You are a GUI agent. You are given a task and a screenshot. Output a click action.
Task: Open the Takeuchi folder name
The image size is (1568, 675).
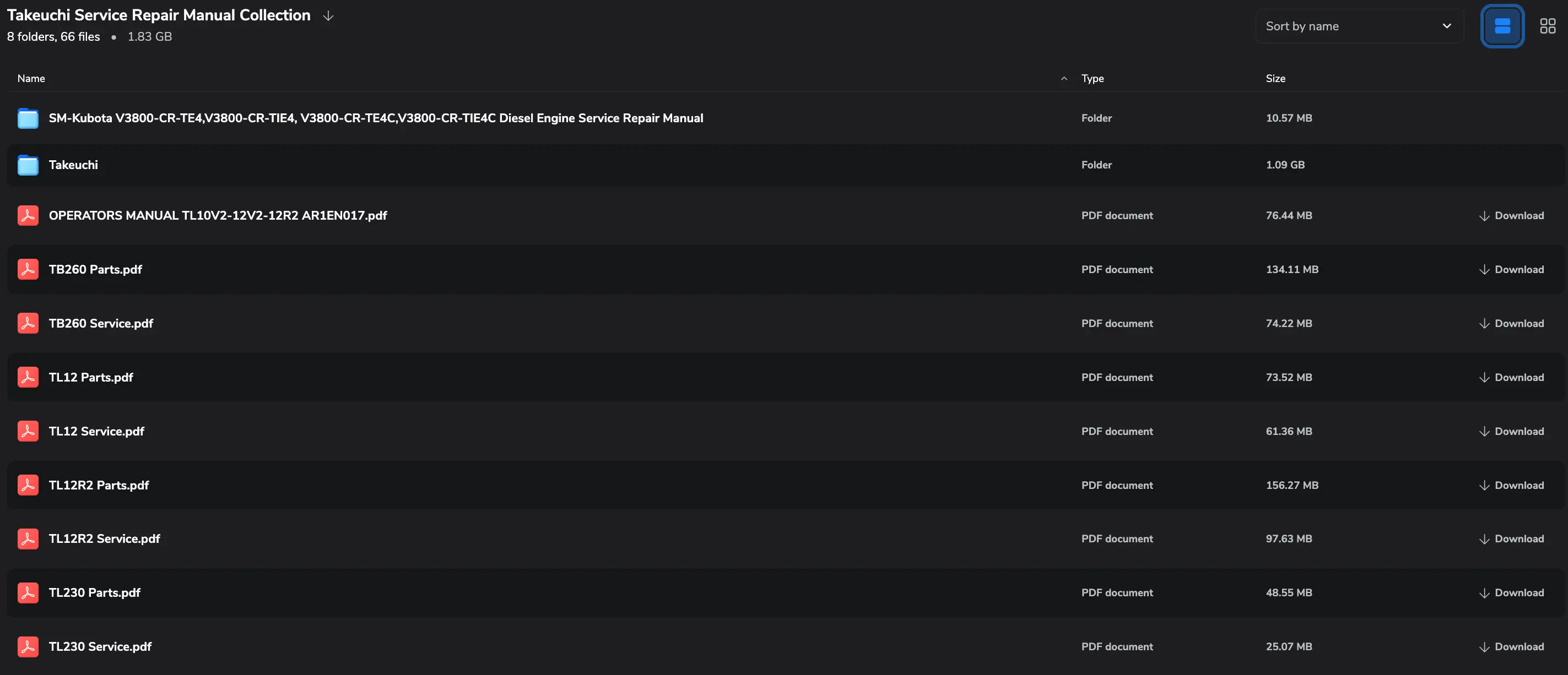[73, 165]
